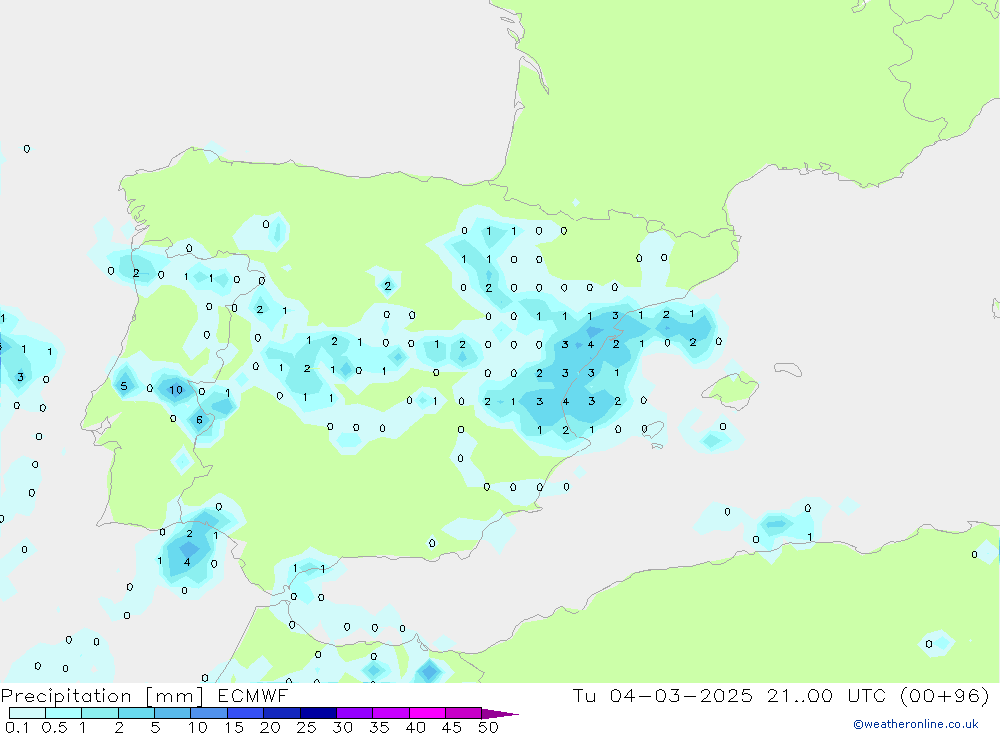
Task: Select the 0.5–1 mm legend color box
Action: [x=64, y=713]
